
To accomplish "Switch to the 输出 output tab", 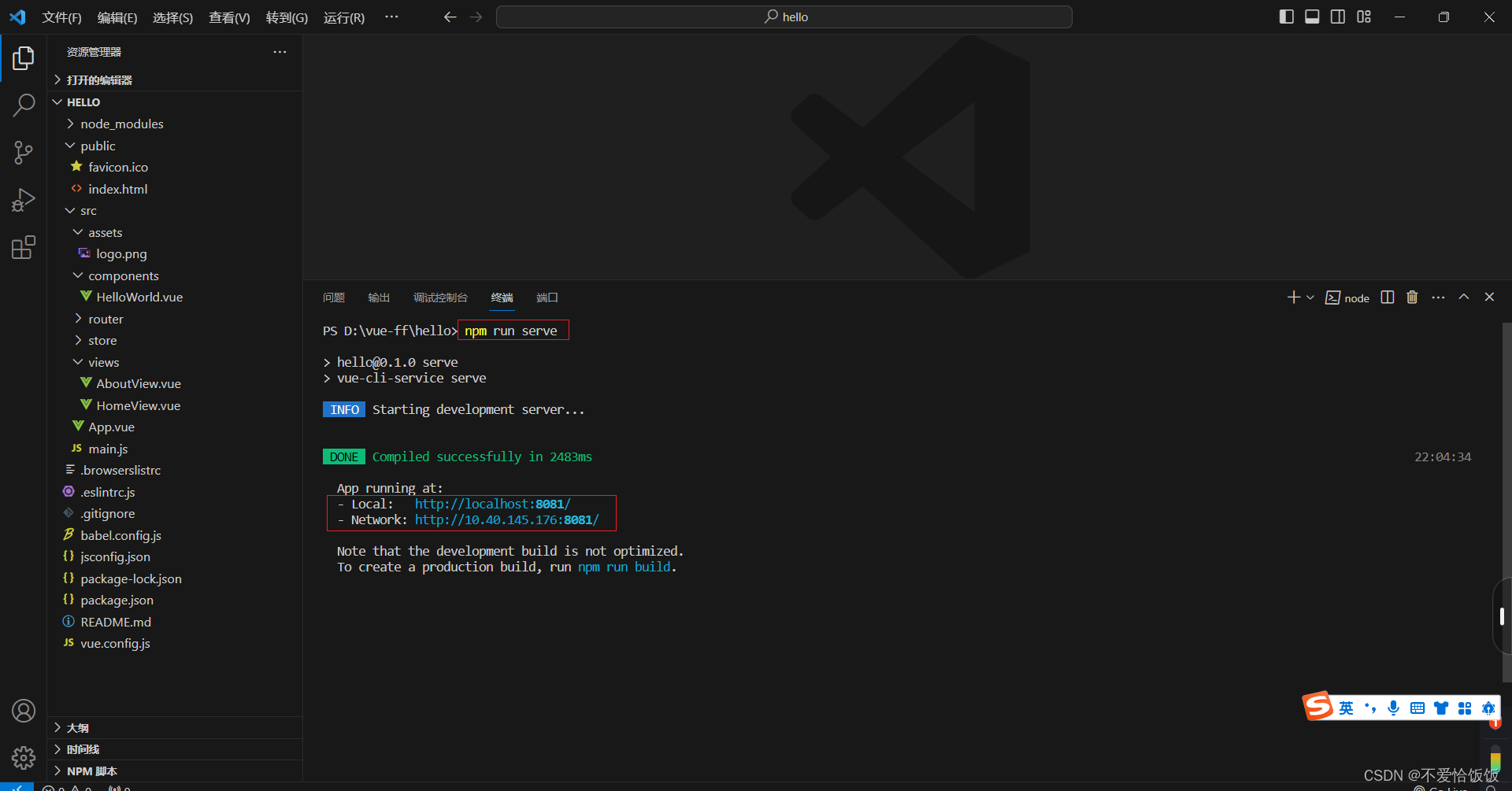I will 379,298.
